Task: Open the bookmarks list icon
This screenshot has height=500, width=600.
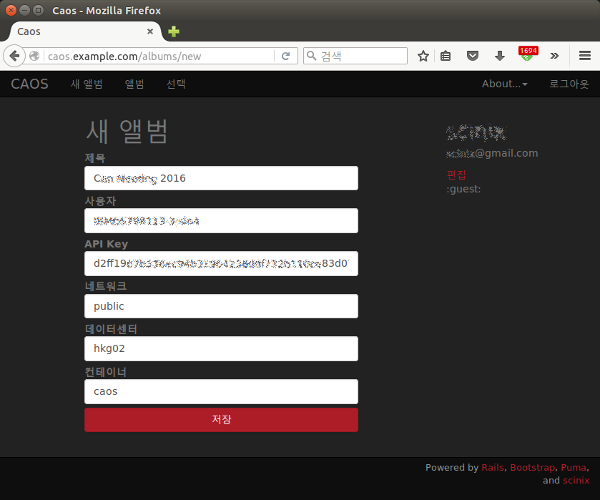Action: [446, 56]
